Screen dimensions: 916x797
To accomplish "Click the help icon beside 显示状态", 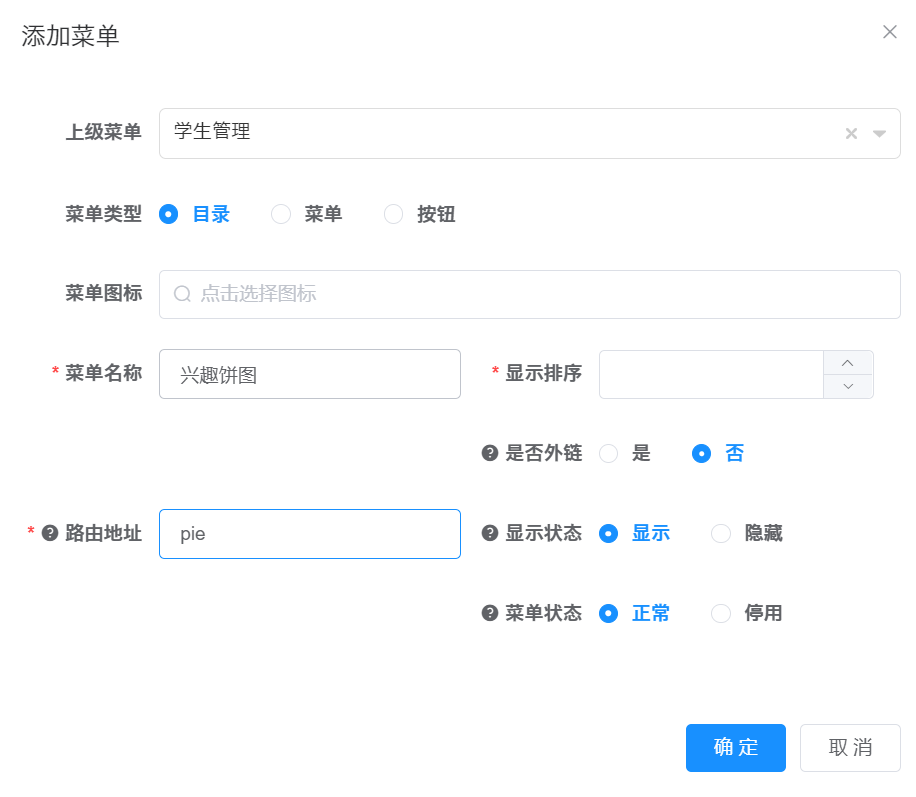I will coord(490,533).
